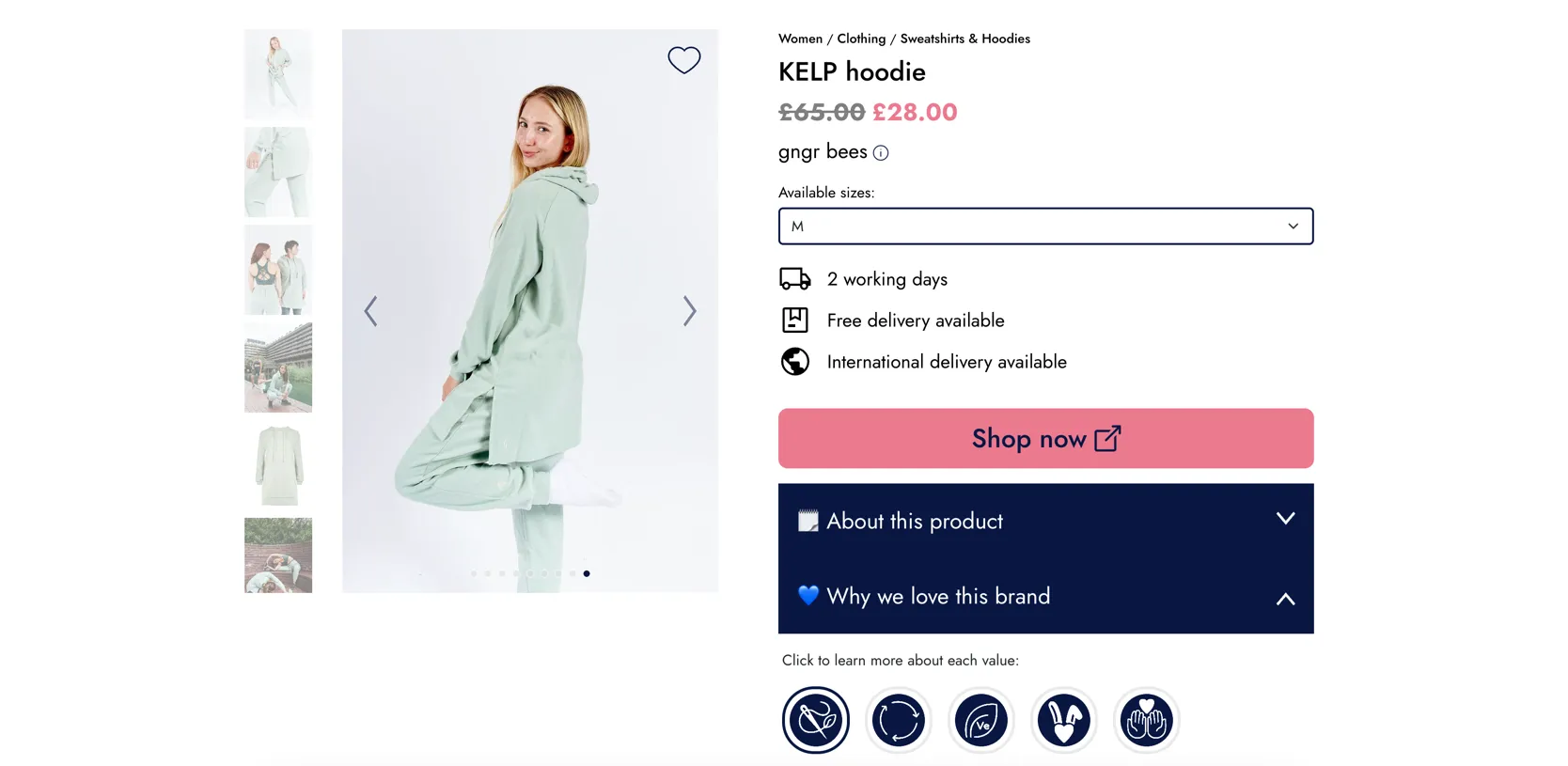Select the sustainable materials value icon
This screenshot has height=766, width=1568.
tap(815, 719)
